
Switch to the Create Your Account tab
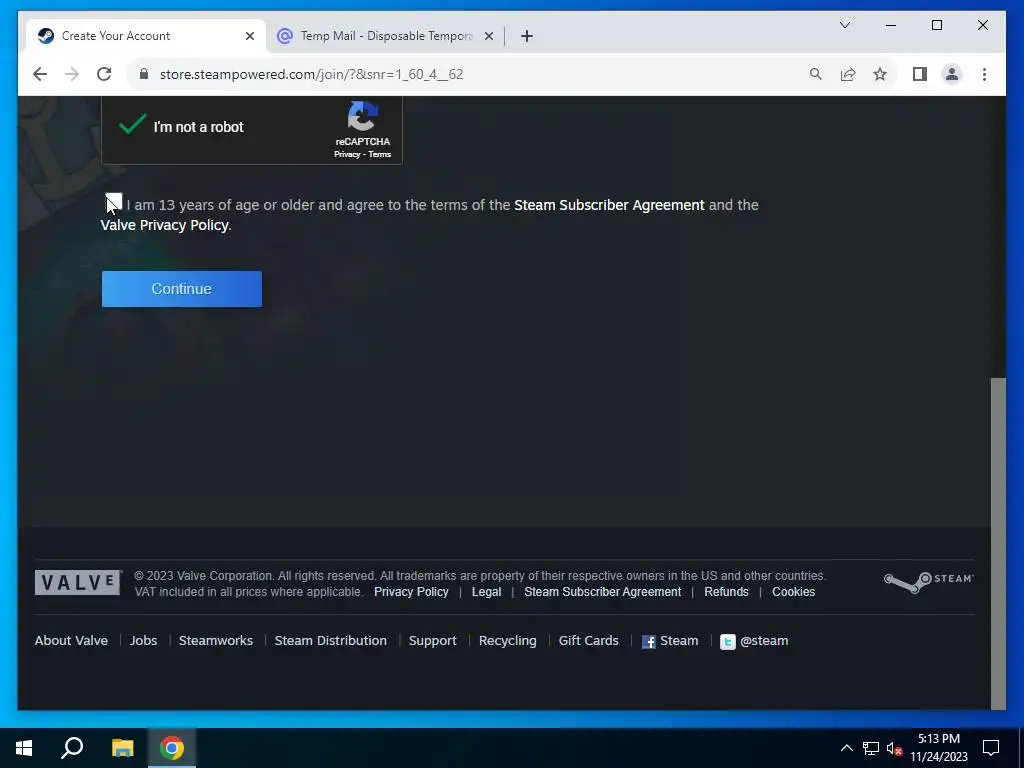[x=145, y=36]
